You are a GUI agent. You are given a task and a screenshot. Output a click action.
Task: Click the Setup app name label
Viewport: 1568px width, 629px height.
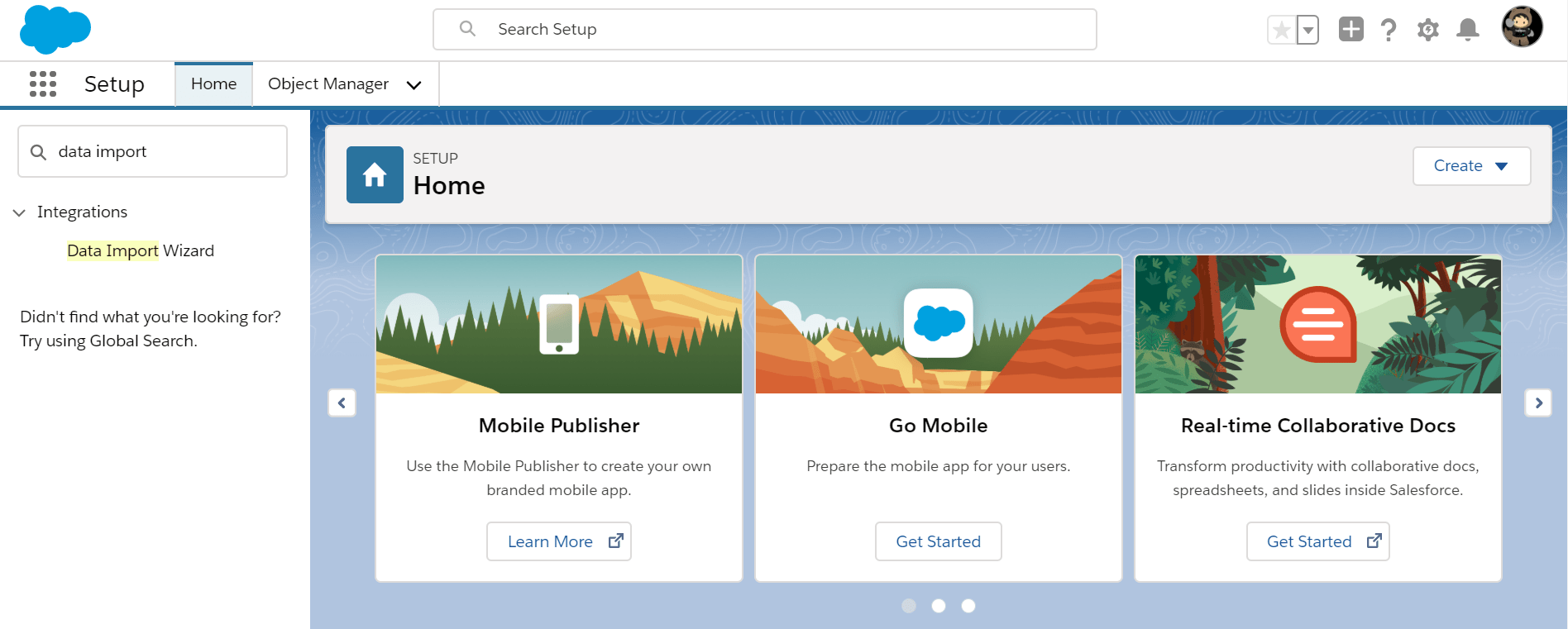pos(114,84)
